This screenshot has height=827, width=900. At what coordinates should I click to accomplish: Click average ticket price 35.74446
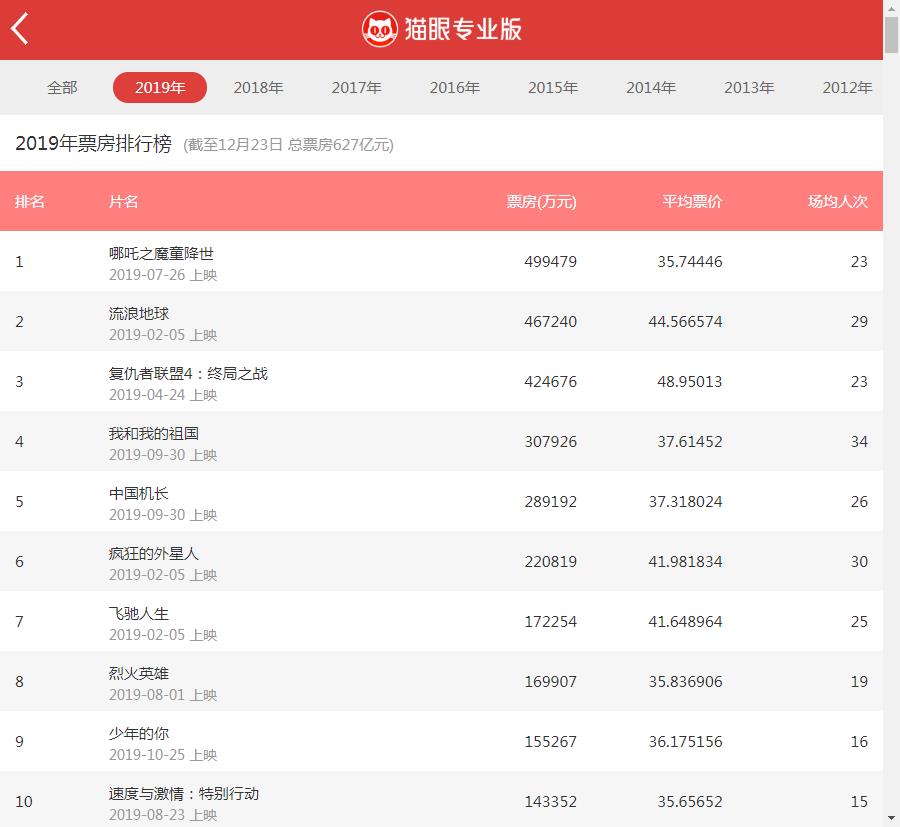(x=690, y=262)
